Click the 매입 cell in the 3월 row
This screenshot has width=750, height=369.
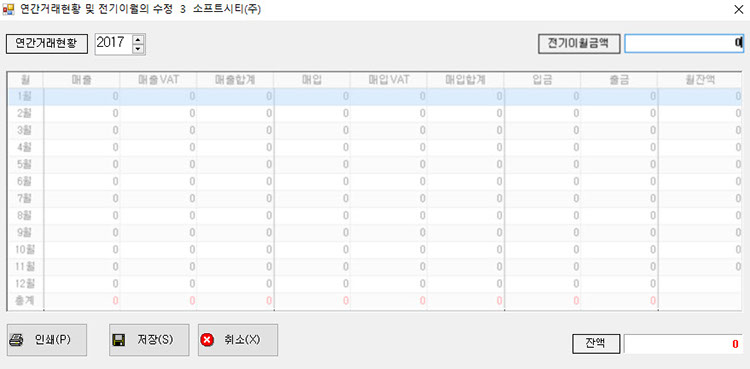click(x=312, y=130)
